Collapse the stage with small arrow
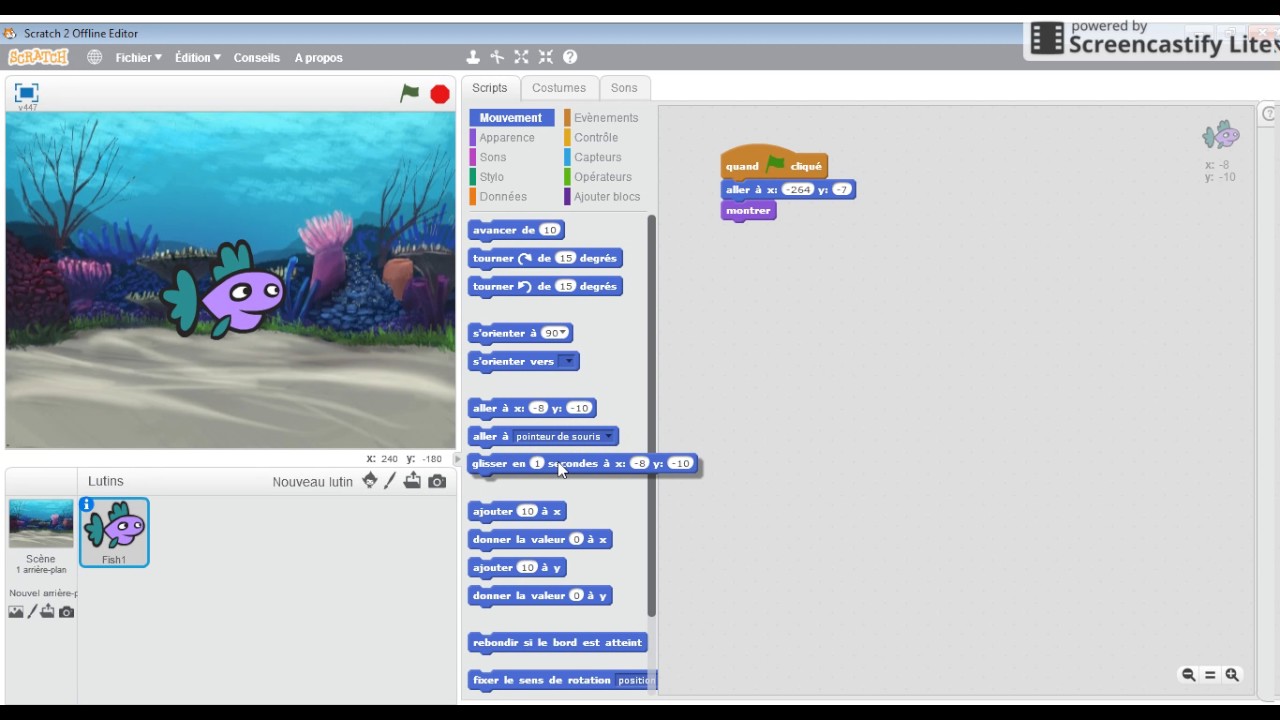 coord(458,459)
